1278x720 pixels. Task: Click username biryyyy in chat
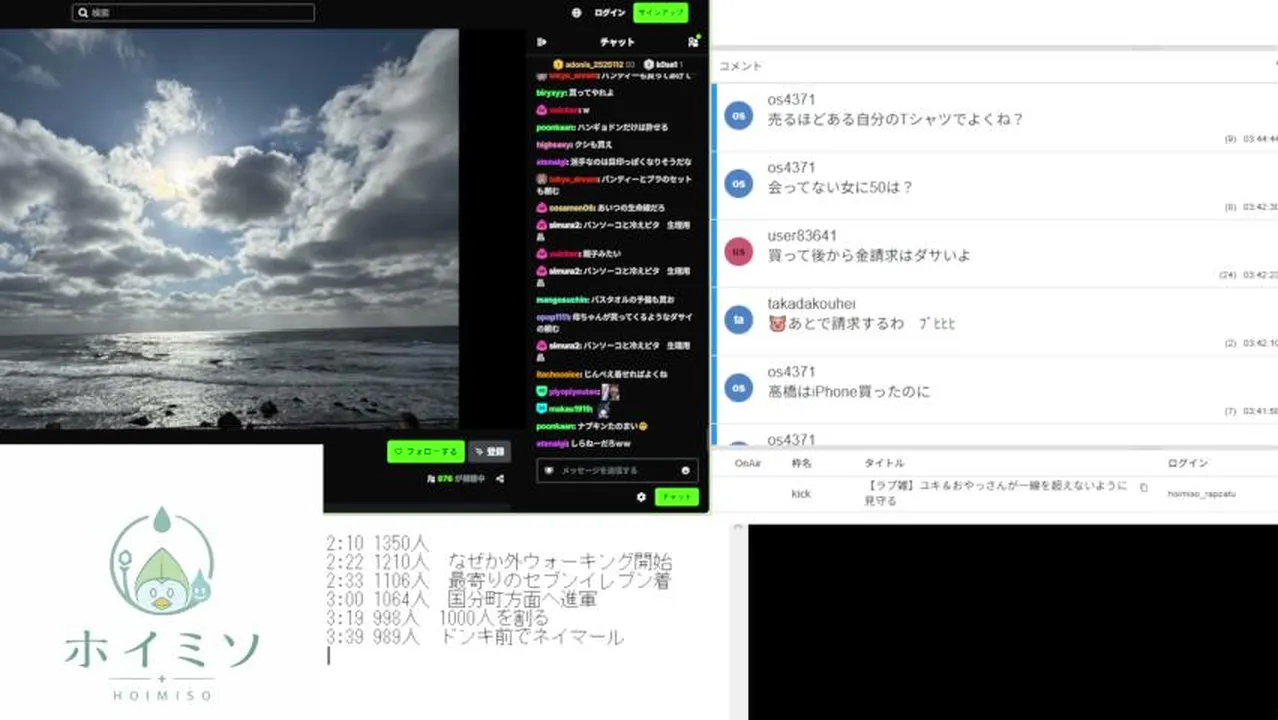551,93
